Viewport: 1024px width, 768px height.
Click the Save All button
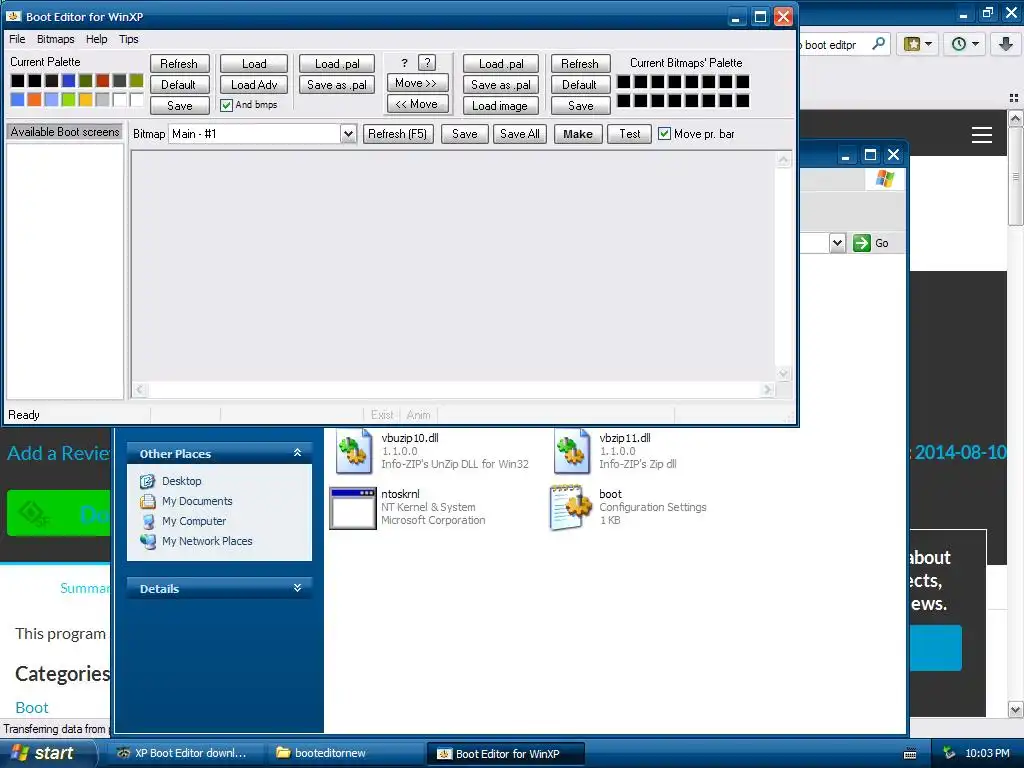pos(520,134)
